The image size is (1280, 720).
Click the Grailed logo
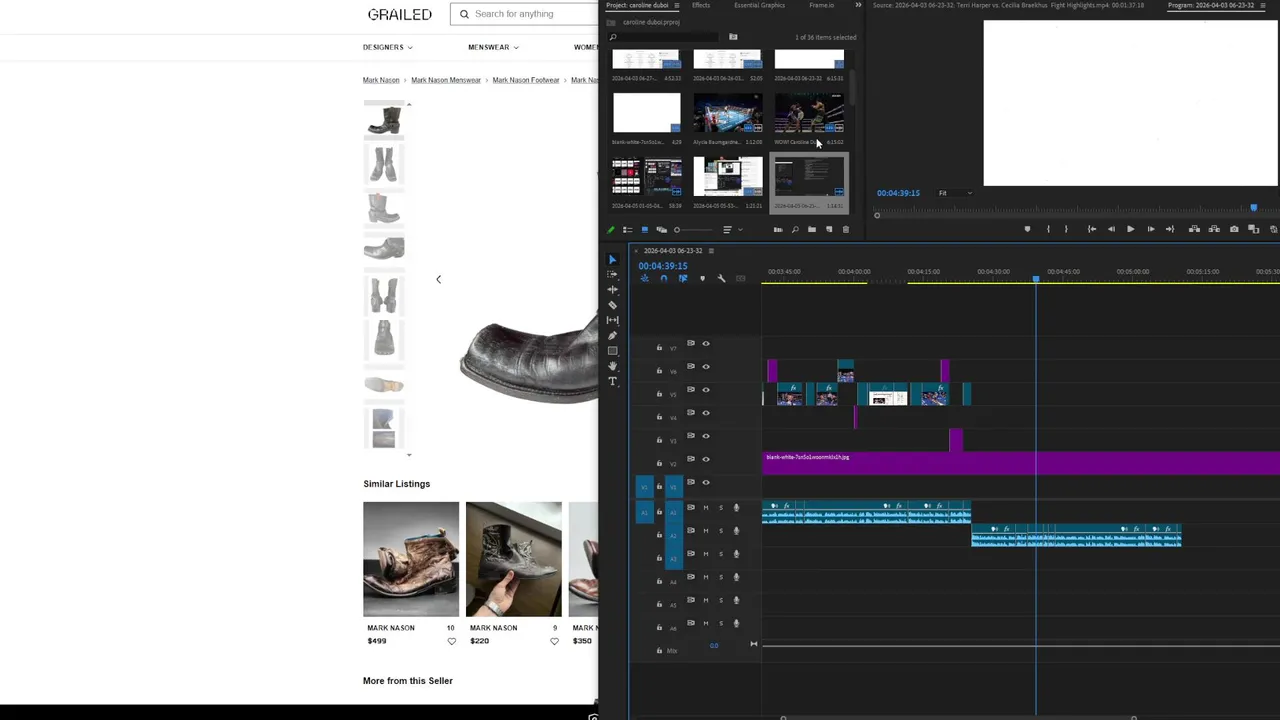[400, 14]
